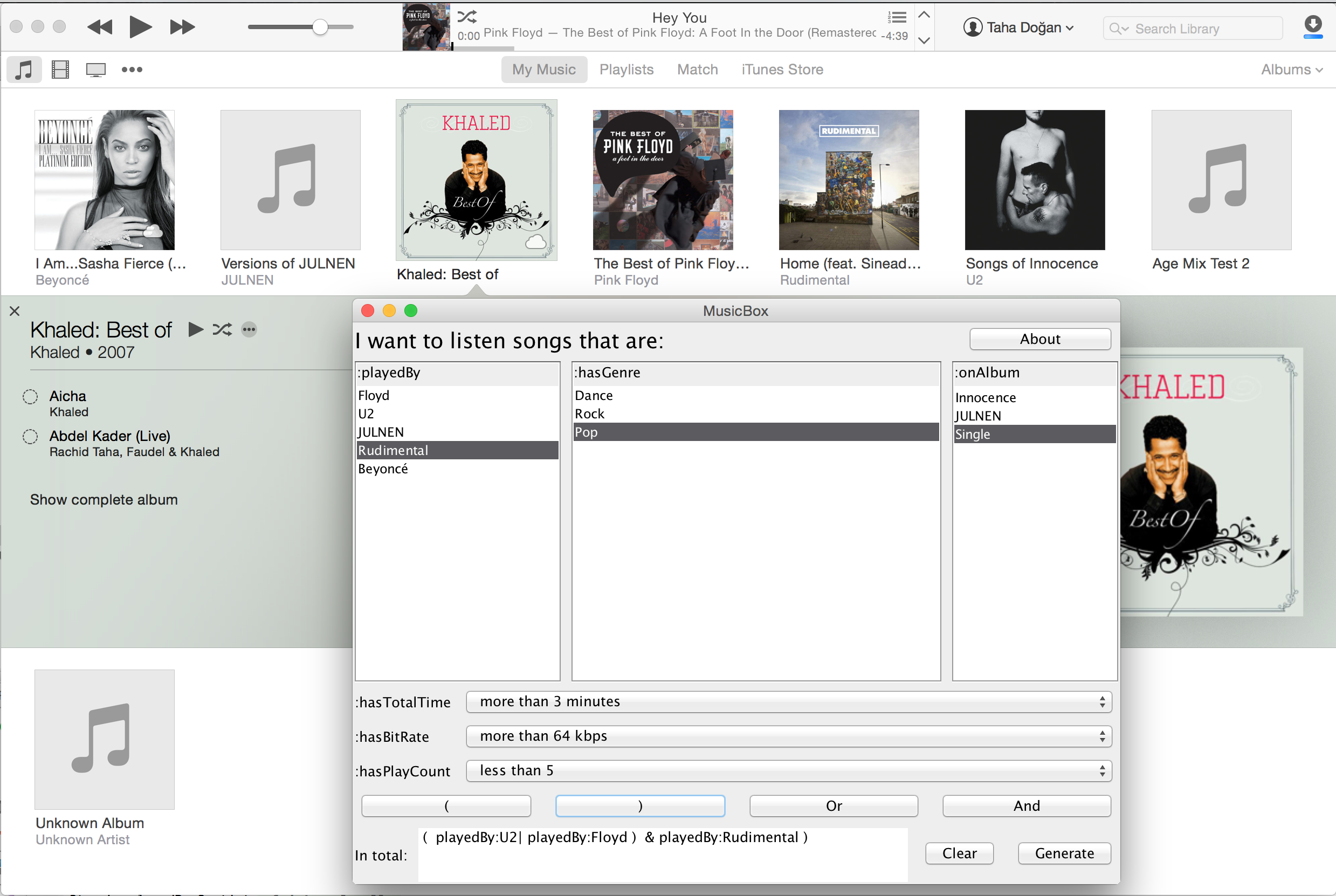
Task: Open the more options ellipsis beside album title
Action: click(x=249, y=330)
